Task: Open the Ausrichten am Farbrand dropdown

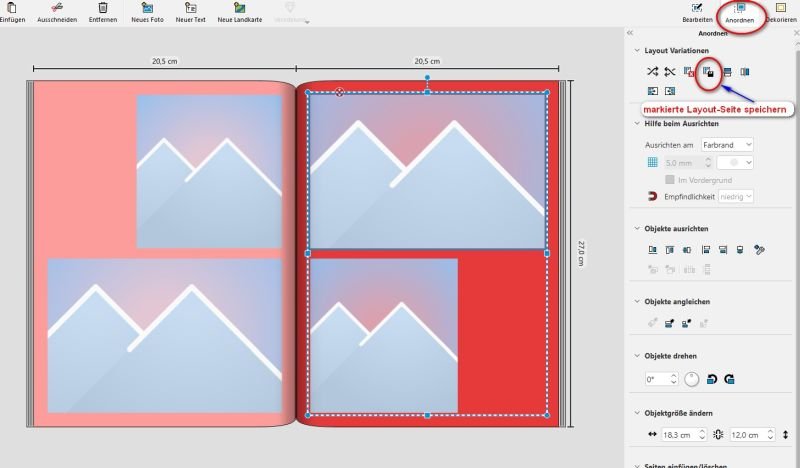Action: [727, 145]
